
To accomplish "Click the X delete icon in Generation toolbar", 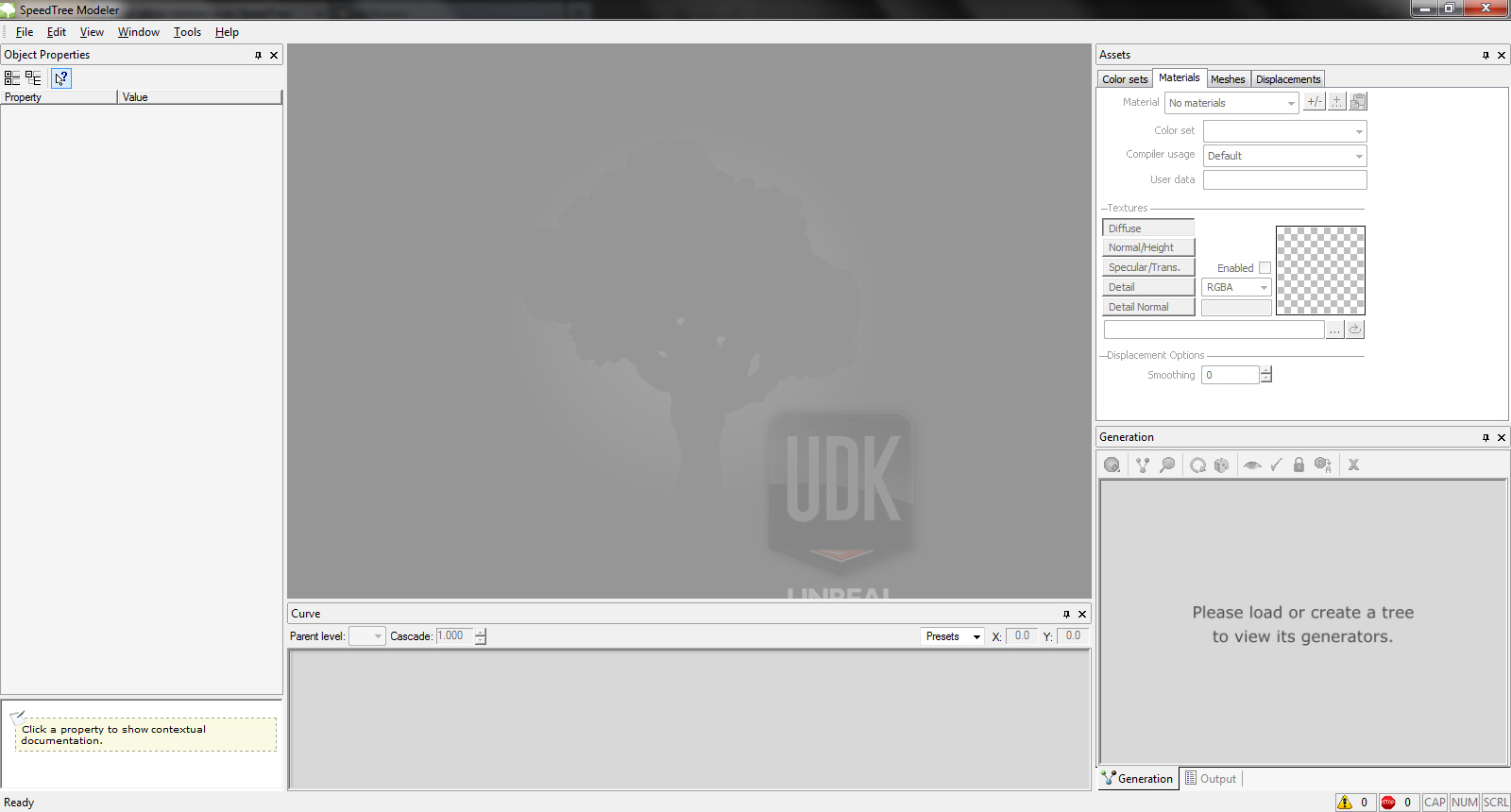I will pos(1353,465).
